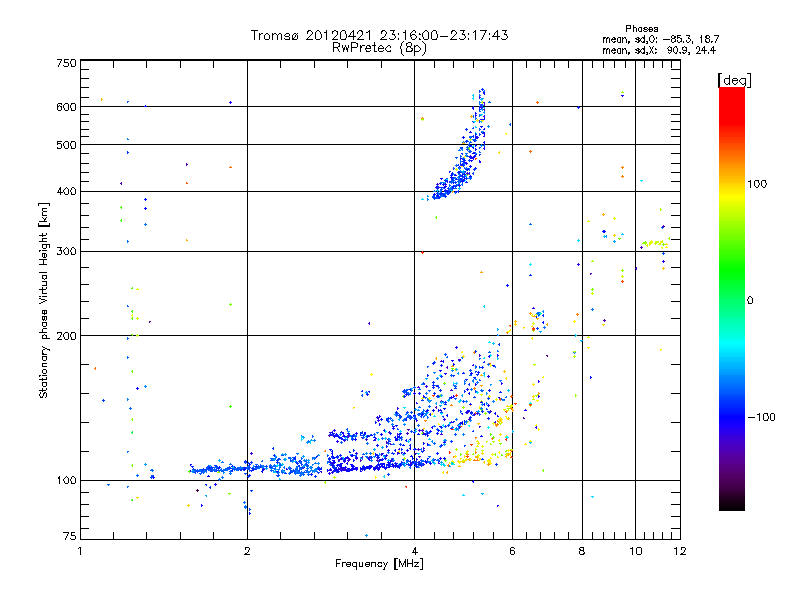Click the plot title 'Tromsø 20120421 23:16:00-23:17:43'
Viewport: 800px width, 600px height.
(x=379, y=35)
